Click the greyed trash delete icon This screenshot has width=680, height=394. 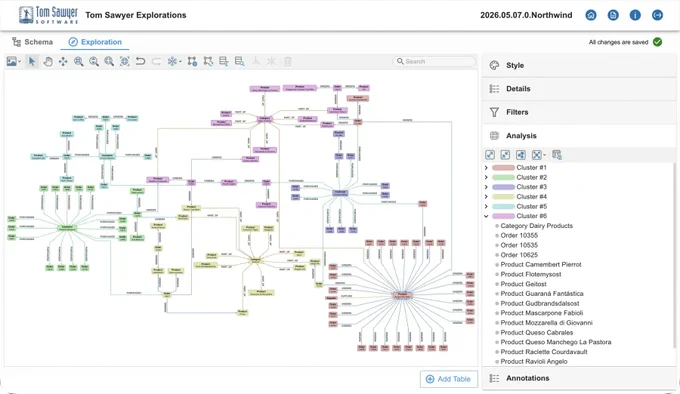[288, 62]
